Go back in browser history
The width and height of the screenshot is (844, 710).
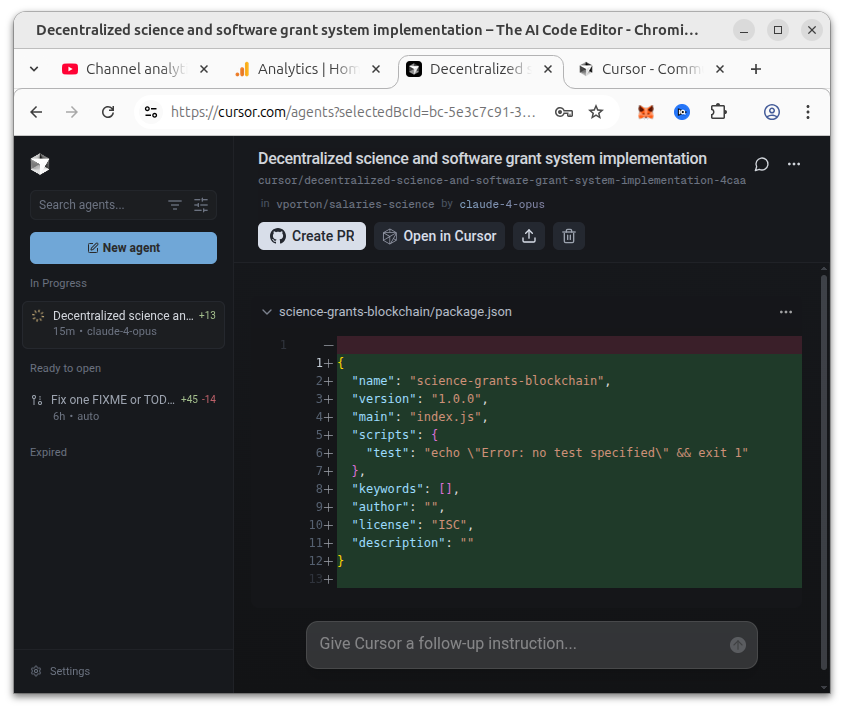click(x=36, y=112)
